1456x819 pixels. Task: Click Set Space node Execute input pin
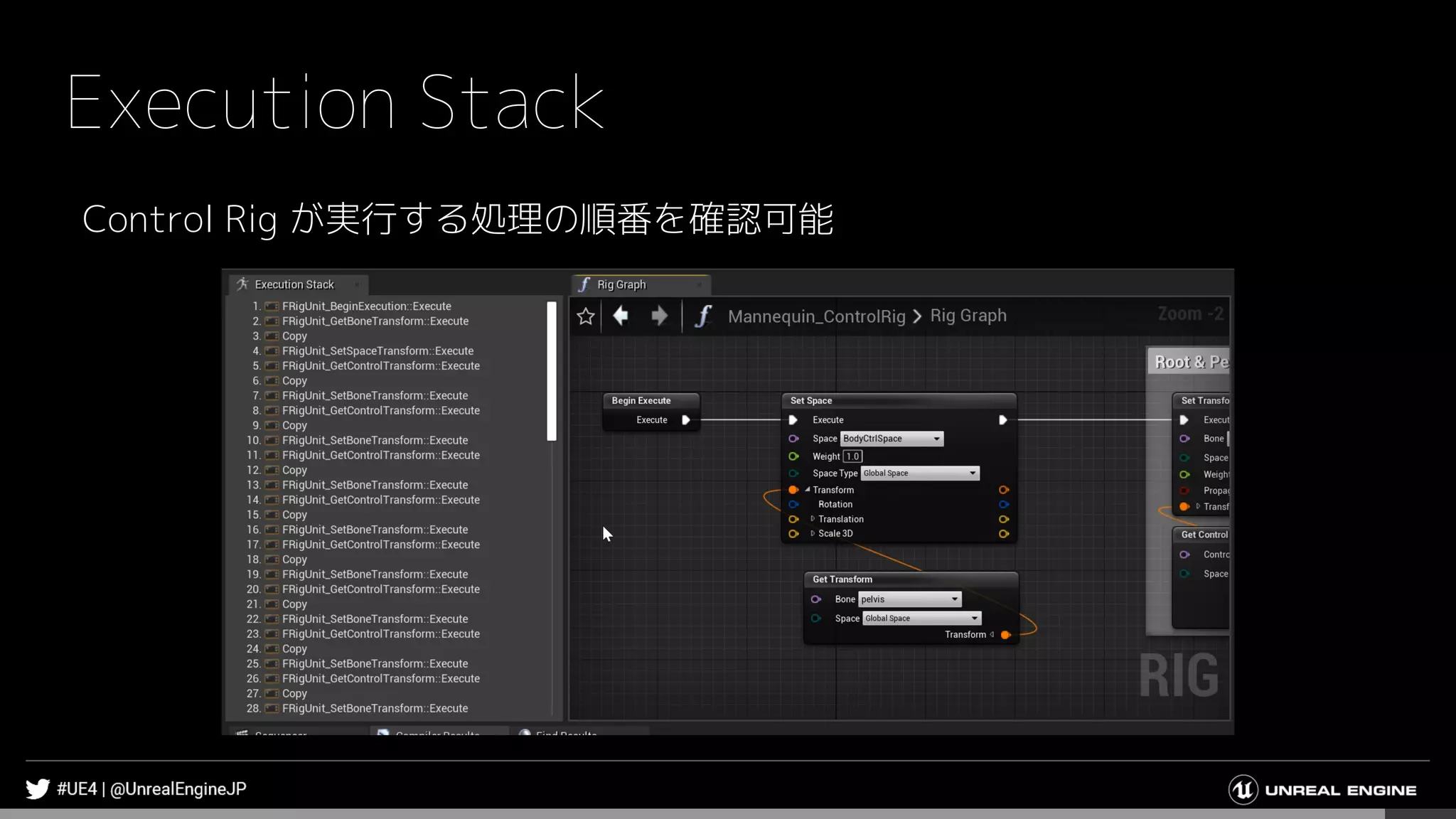pos(793,420)
